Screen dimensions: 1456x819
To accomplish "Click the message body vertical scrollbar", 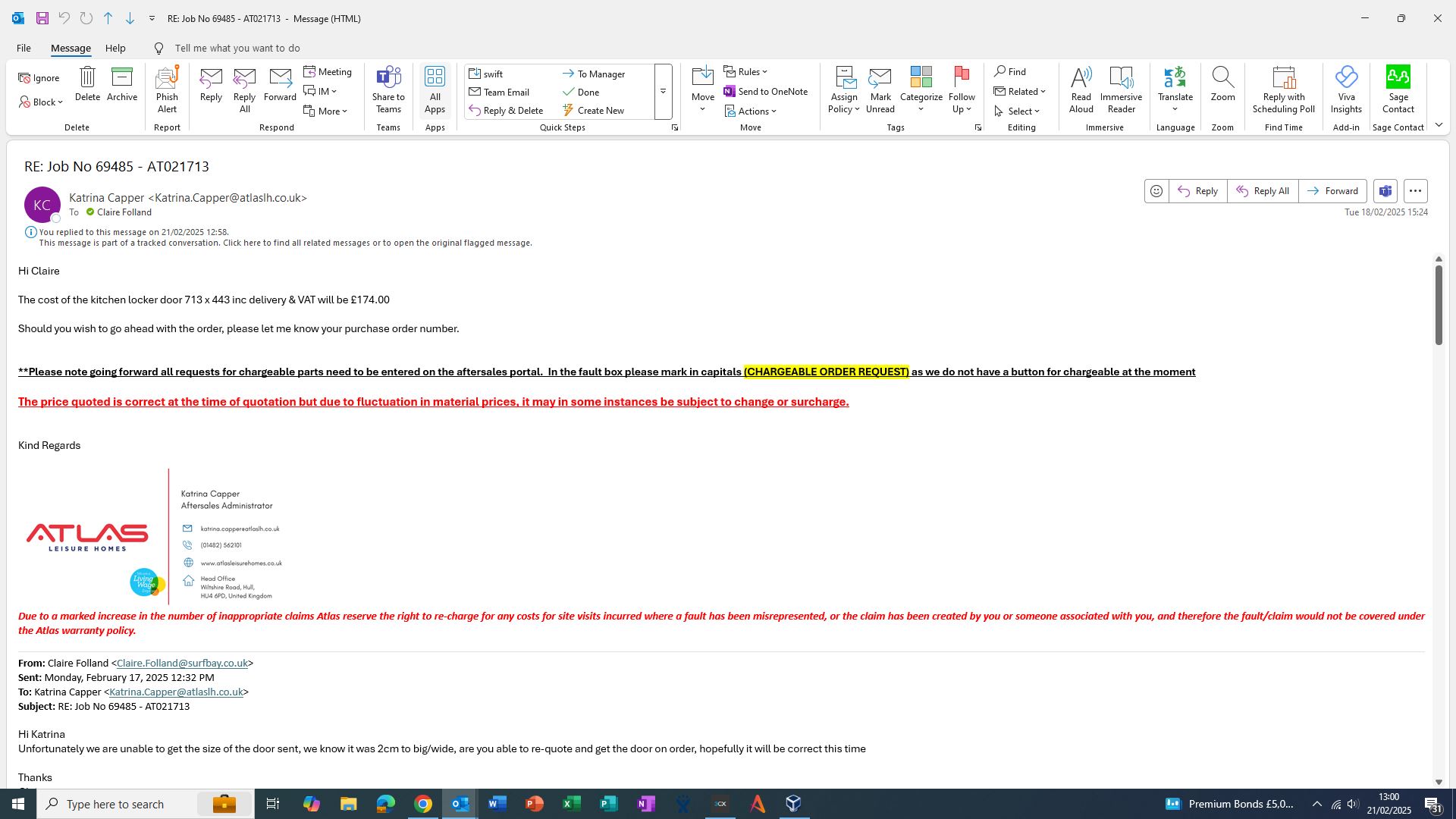I will (x=1438, y=305).
